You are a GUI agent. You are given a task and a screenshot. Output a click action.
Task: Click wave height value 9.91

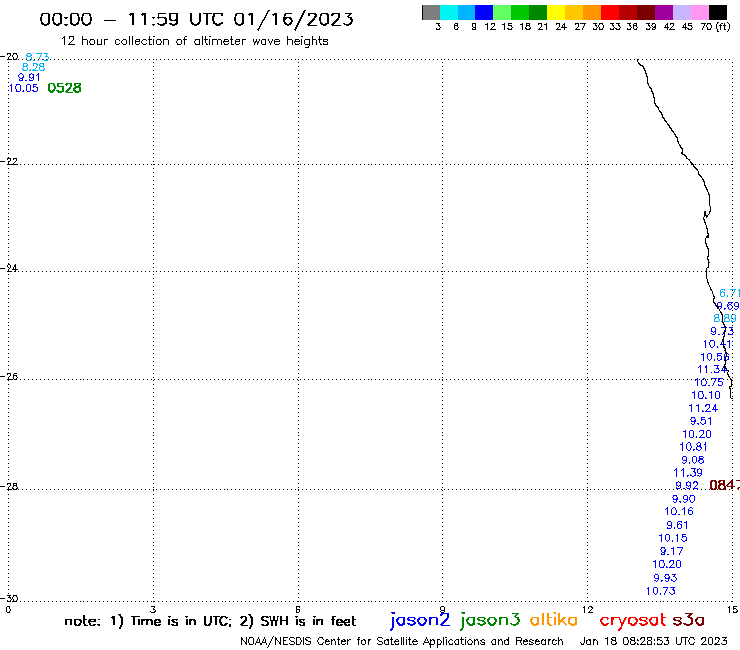click(29, 77)
